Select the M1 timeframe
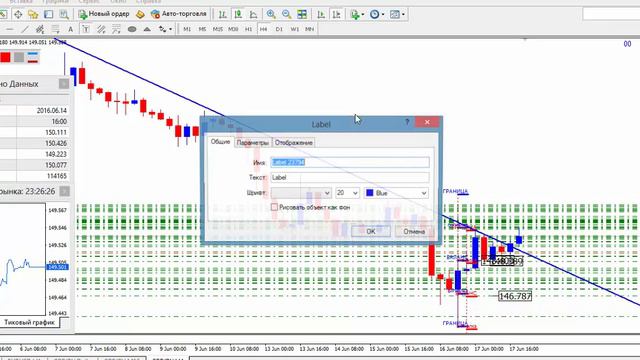The width and height of the screenshot is (640, 360). point(187,29)
